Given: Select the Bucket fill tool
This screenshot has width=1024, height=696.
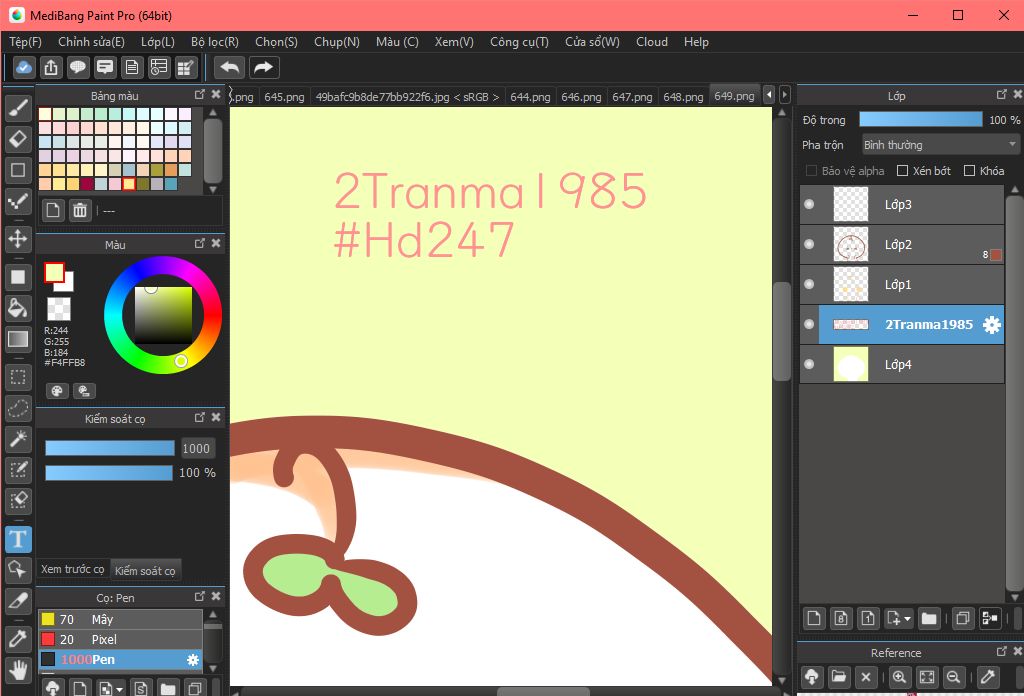Looking at the screenshot, I should click(x=18, y=308).
